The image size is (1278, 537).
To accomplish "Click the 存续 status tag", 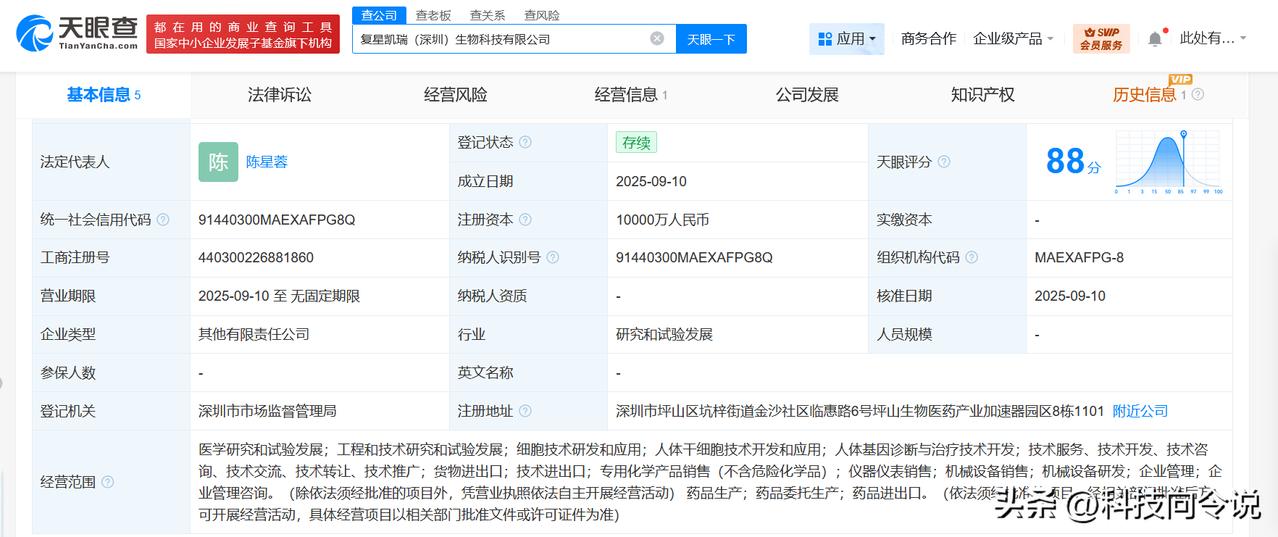I will (636, 143).
